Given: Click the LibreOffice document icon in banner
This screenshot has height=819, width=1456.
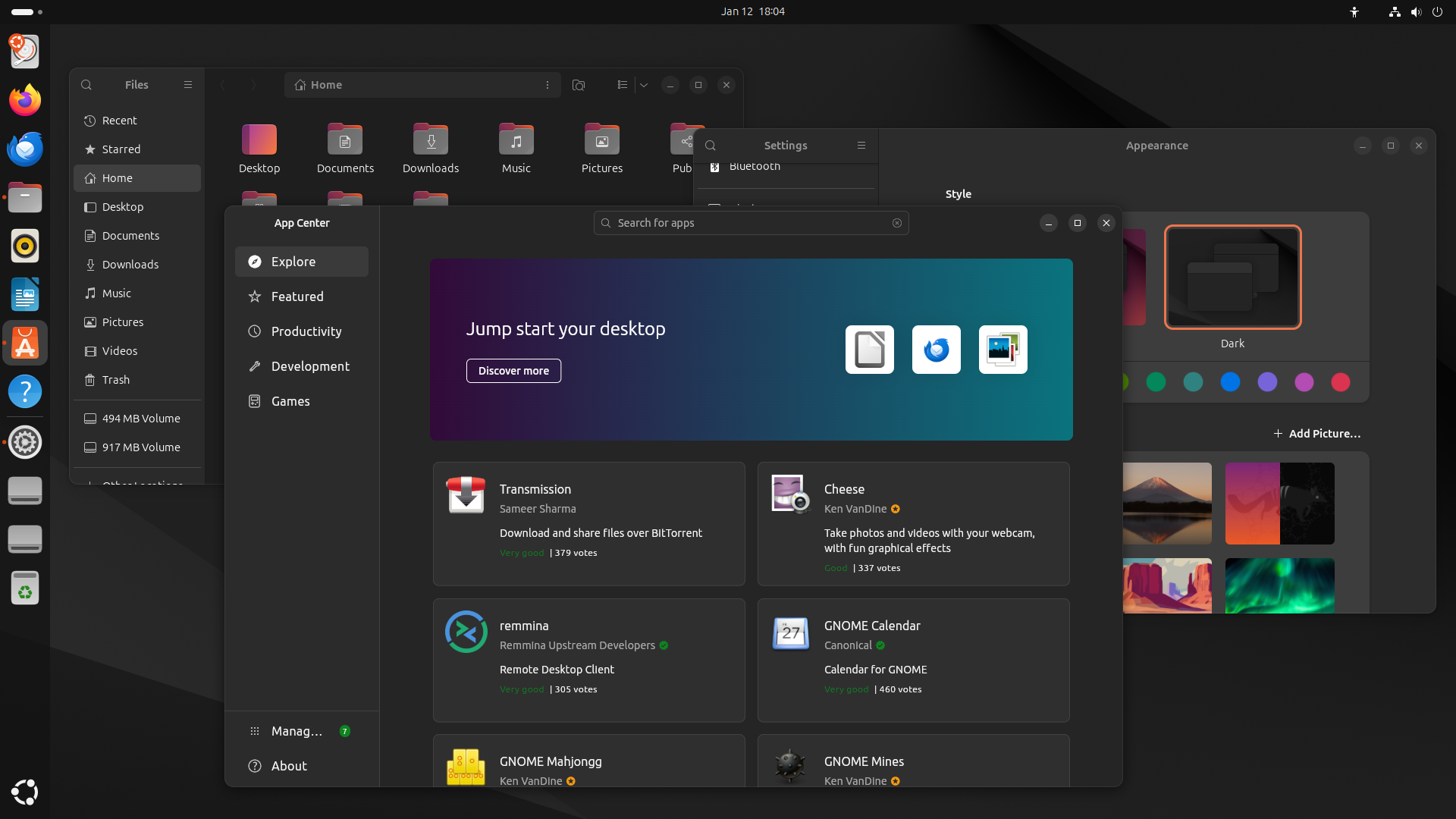Looking at the screenshot, I should [869, 350].
